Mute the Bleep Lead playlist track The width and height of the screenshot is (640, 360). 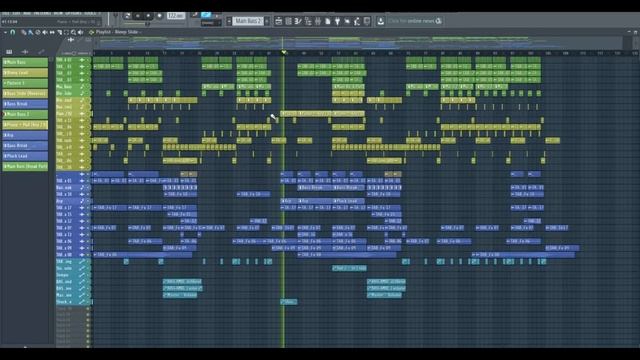[88, 100]
